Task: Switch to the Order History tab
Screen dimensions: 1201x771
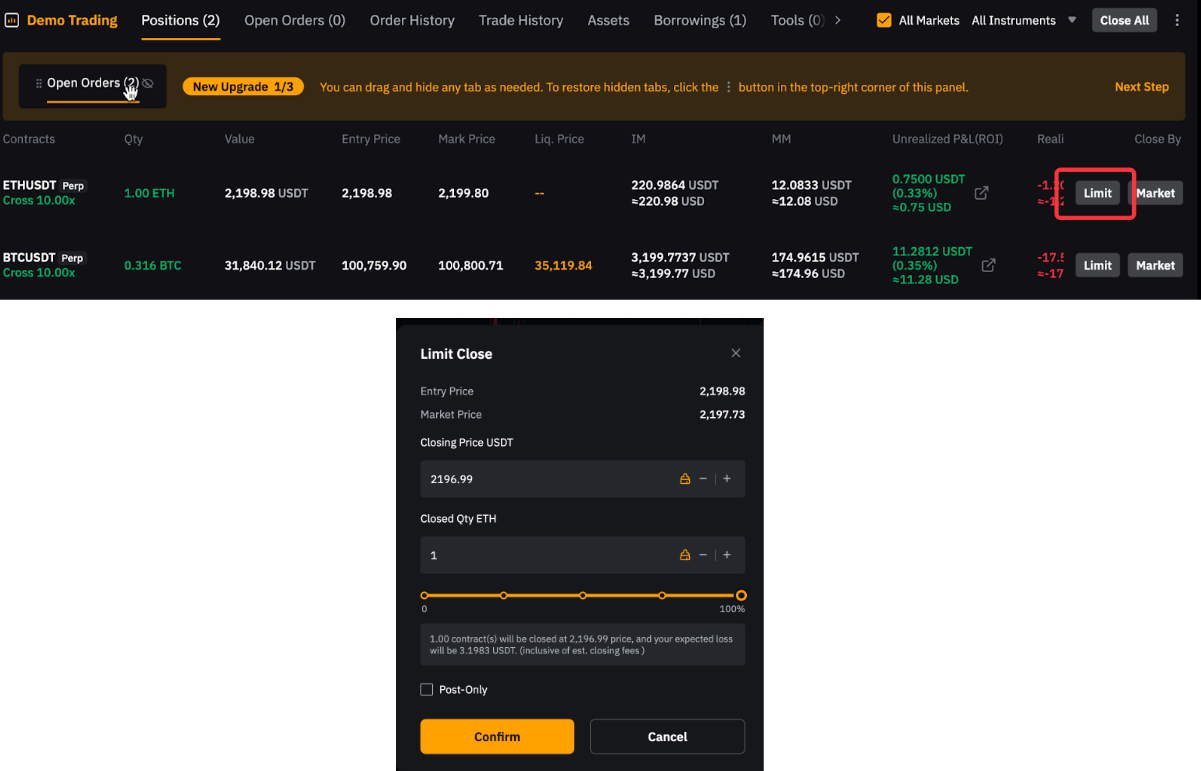Action: 412,20
